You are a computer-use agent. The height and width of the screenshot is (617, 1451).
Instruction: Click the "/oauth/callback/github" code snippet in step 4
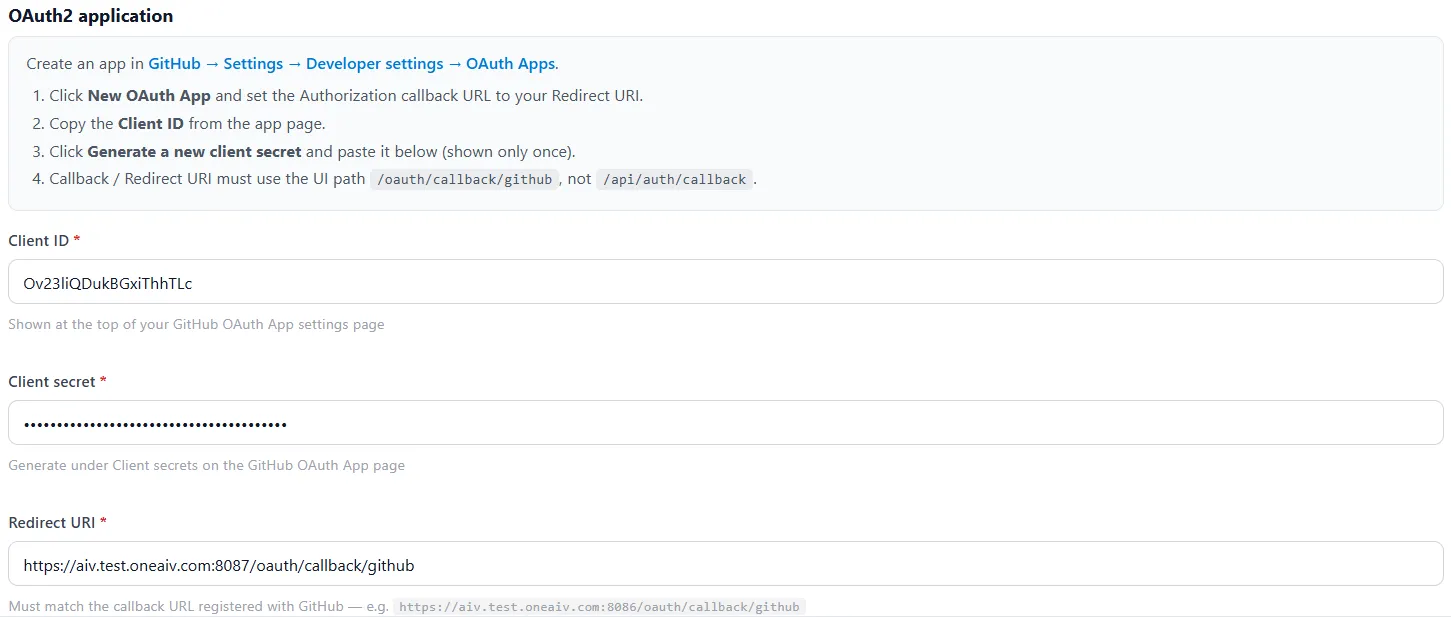pos(463,180)
